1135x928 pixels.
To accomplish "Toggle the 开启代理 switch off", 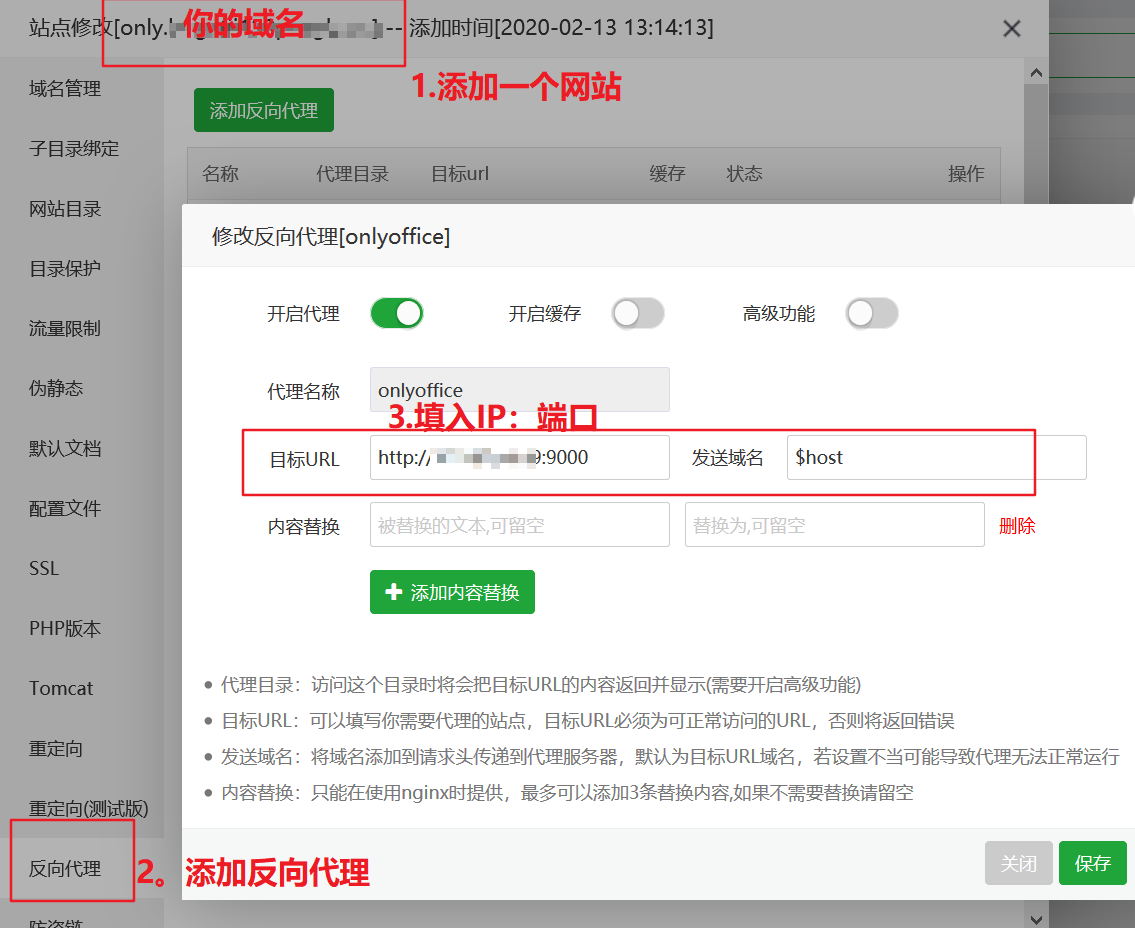I will tap(397, 314).
